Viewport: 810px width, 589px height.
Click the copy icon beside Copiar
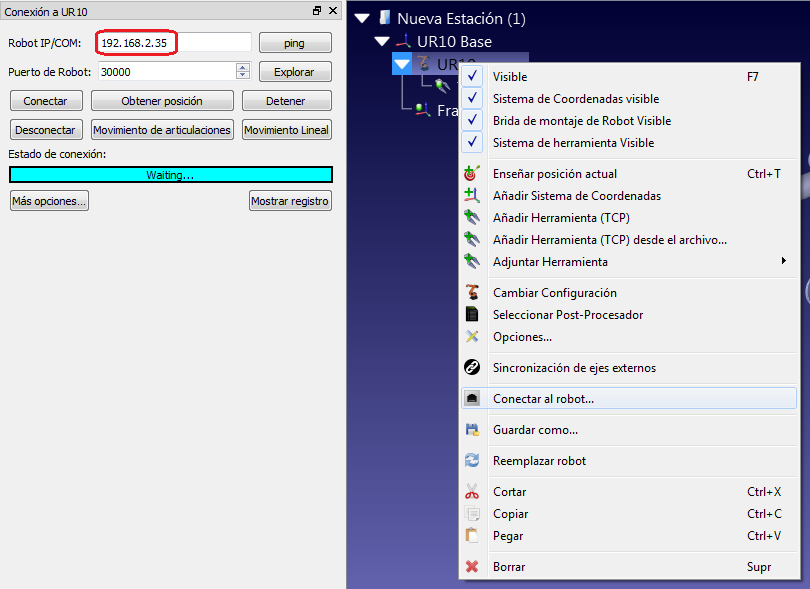(x=472, y=514)
